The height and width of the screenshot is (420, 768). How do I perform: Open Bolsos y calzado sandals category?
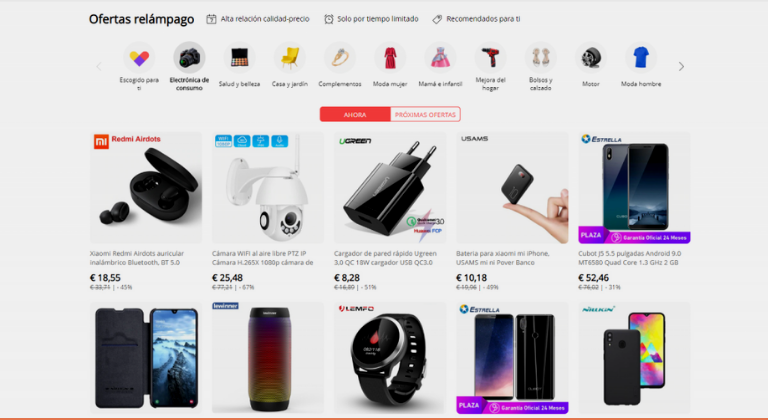click(x=541, y=58)
